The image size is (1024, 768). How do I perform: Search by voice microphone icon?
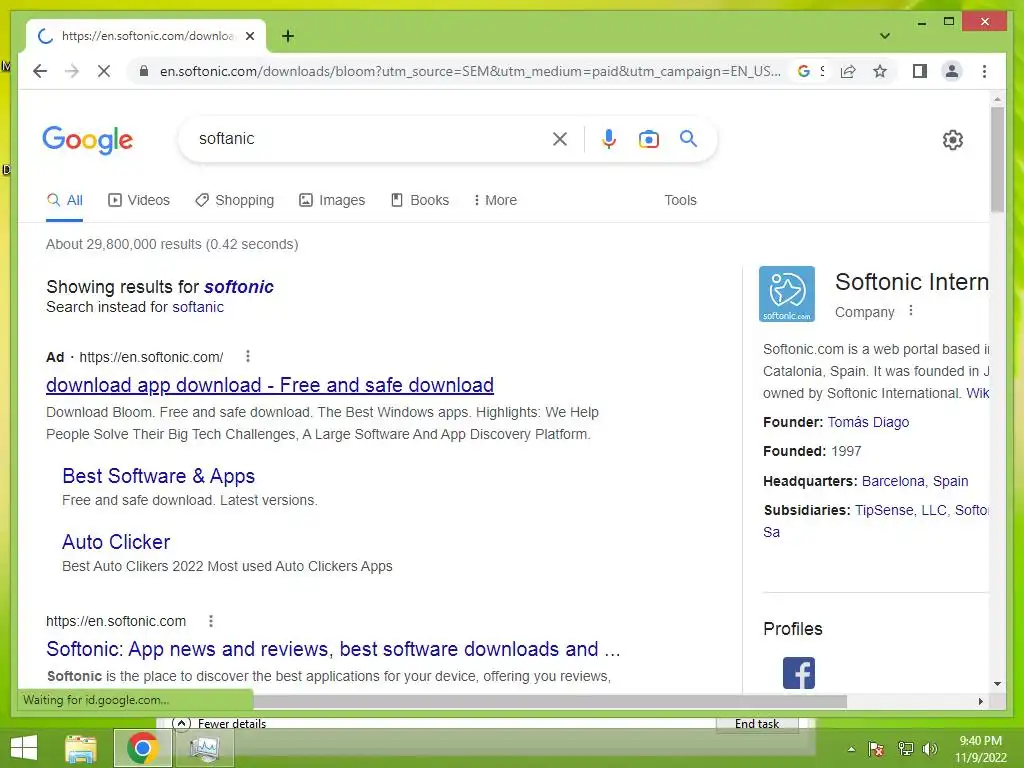coord(609,138)
